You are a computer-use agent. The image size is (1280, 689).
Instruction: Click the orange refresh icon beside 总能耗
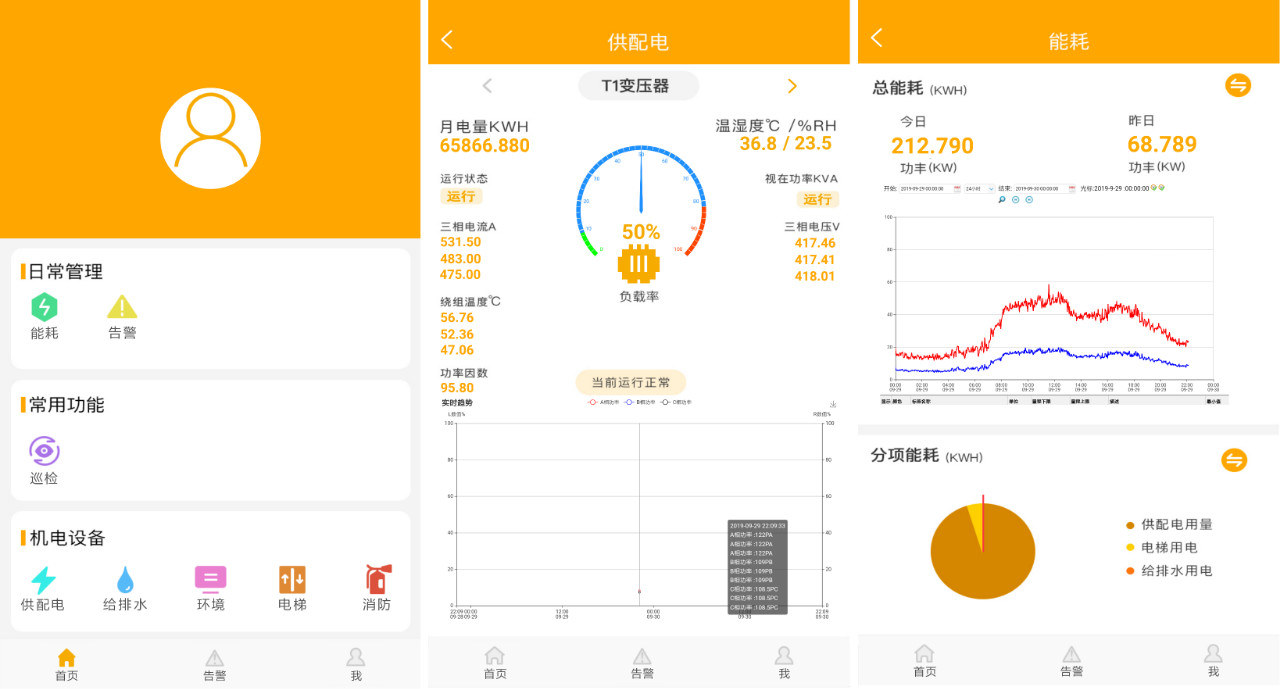pos(1238,86)
